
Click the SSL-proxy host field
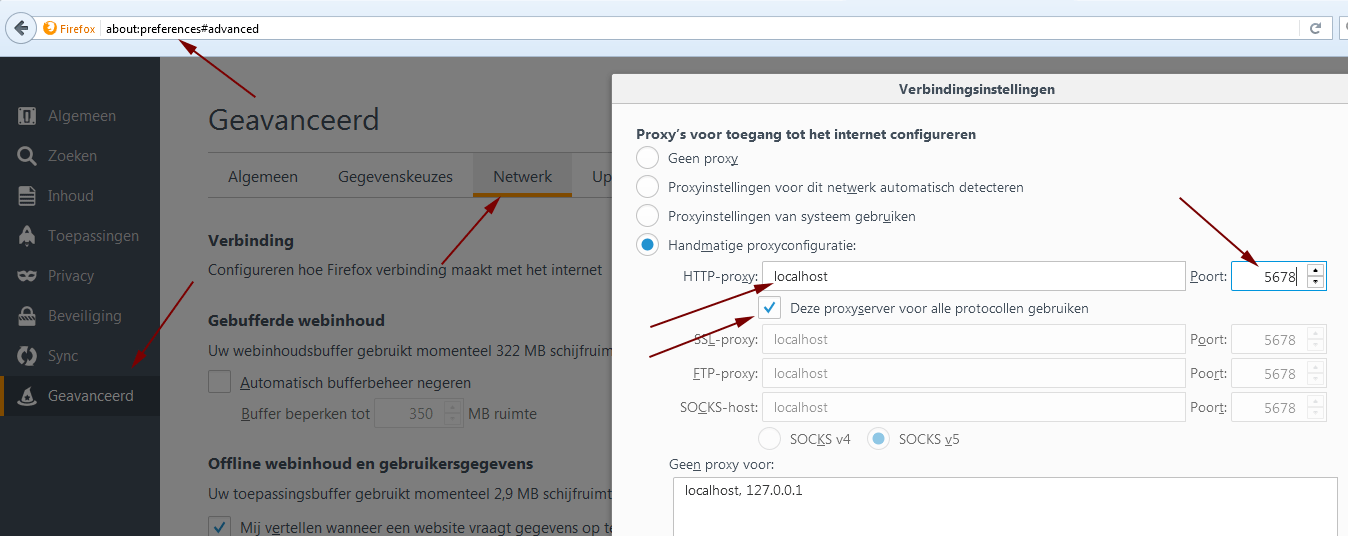click(973, 339)
